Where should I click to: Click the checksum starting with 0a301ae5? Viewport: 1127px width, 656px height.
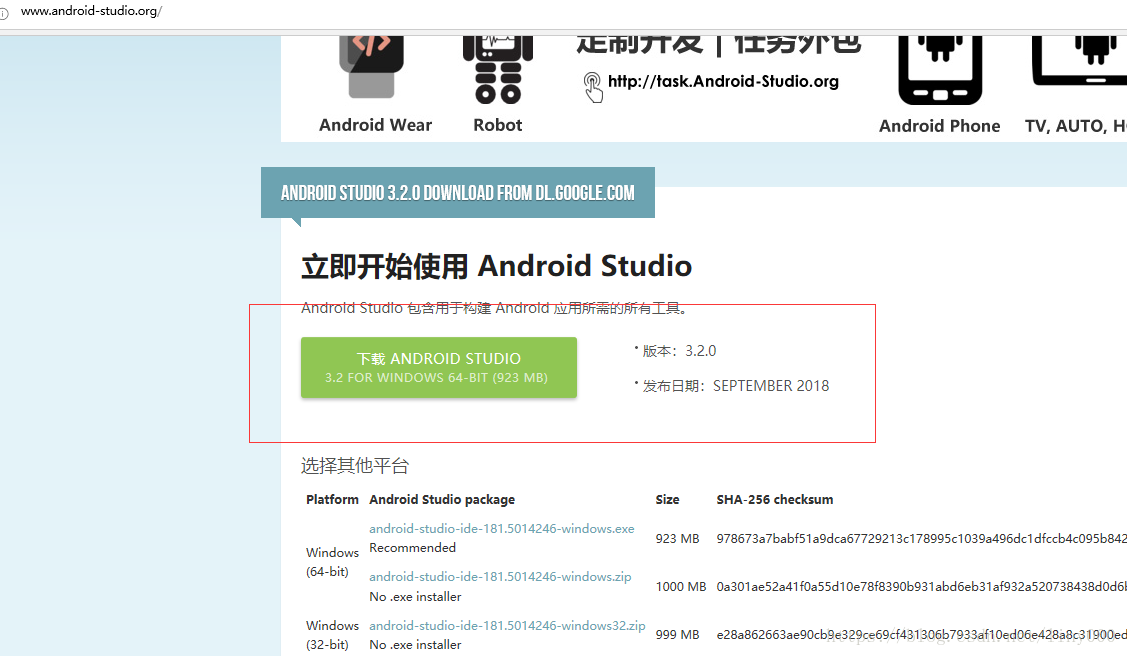pyautogui.click(x=921, y=586)
